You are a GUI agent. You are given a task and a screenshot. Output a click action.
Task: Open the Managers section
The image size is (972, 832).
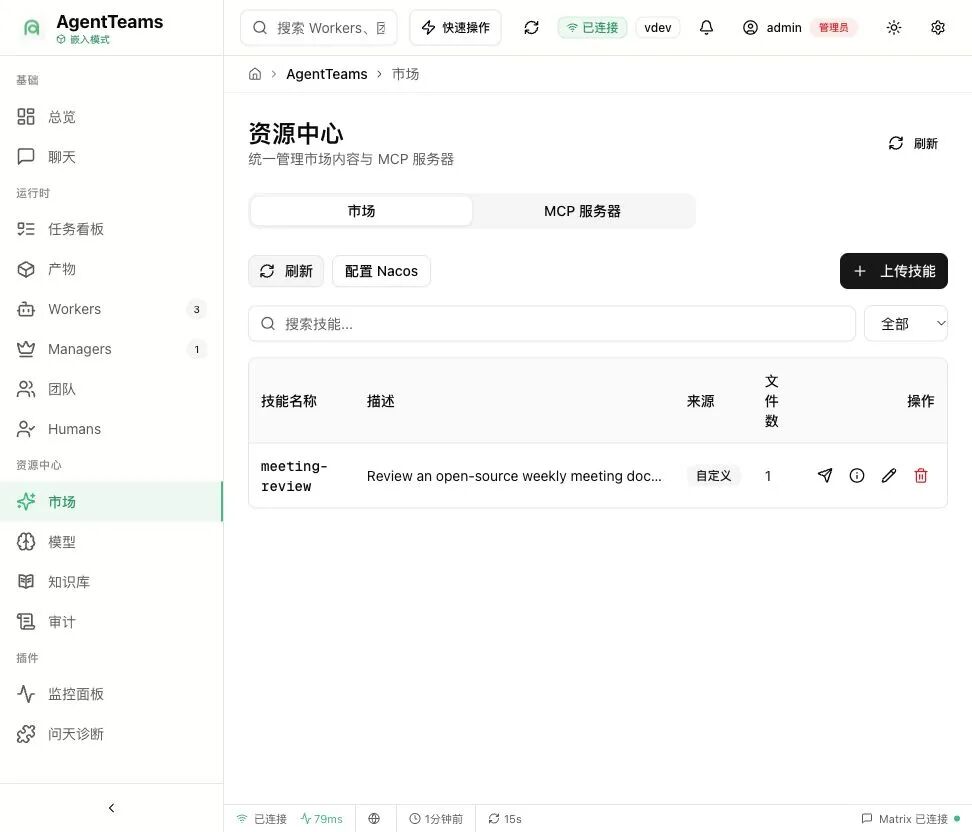click(112, 349)
